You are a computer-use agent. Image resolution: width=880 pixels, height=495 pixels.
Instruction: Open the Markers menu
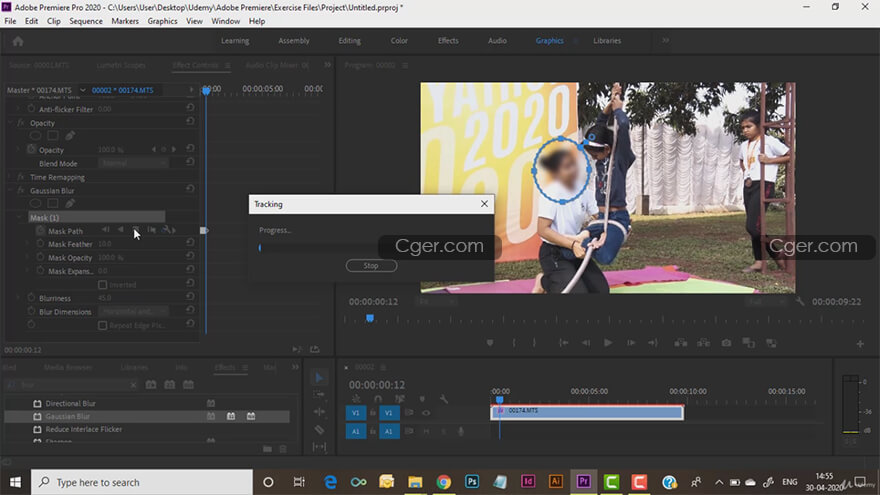(x=125, y=21)
